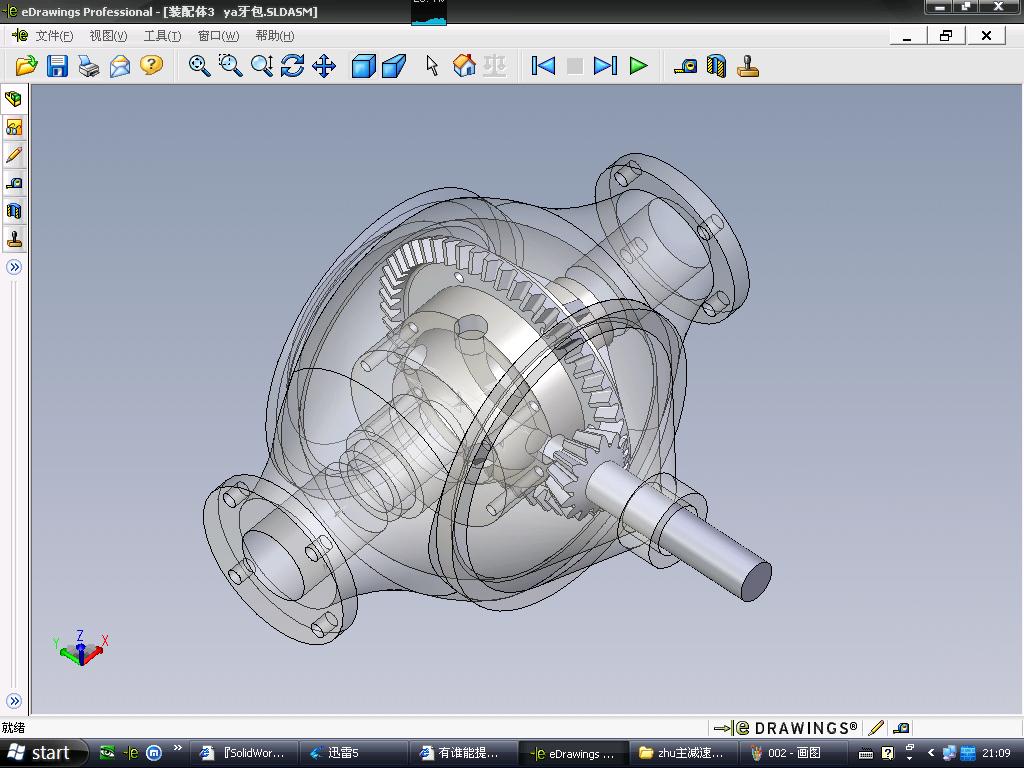Switch to zhu主减速... folder taskbar window
Viewport: 1024px width, 768px height.
click(x=683, y=753)
